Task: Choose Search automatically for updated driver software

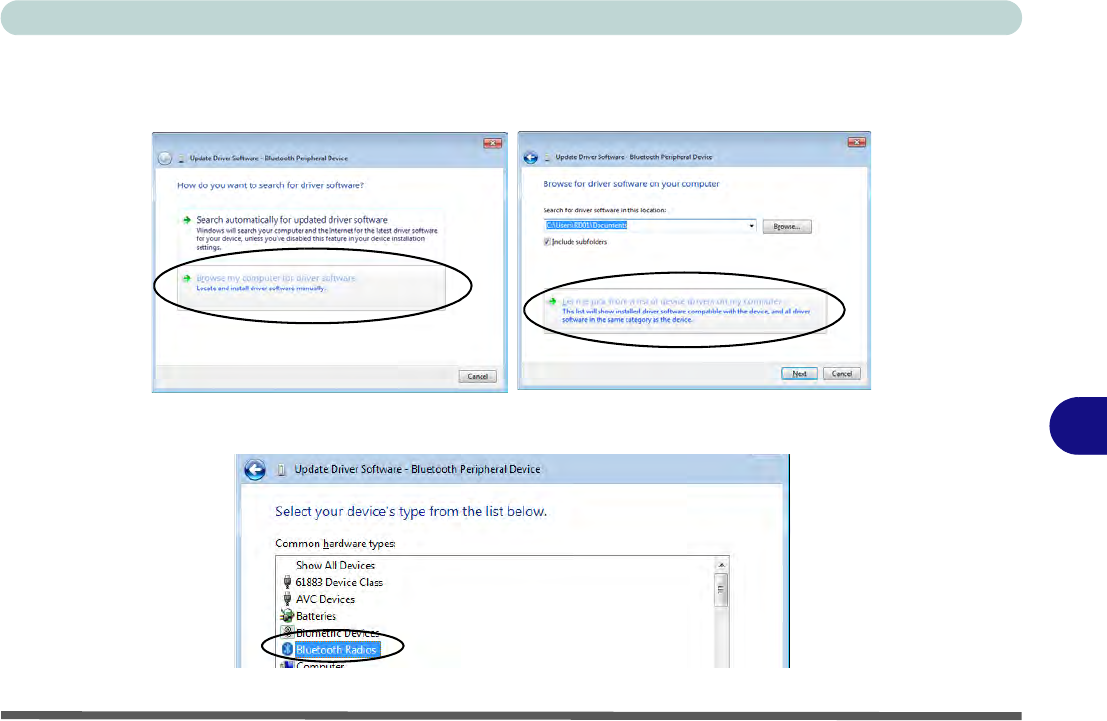Action: tap(311, 233)
